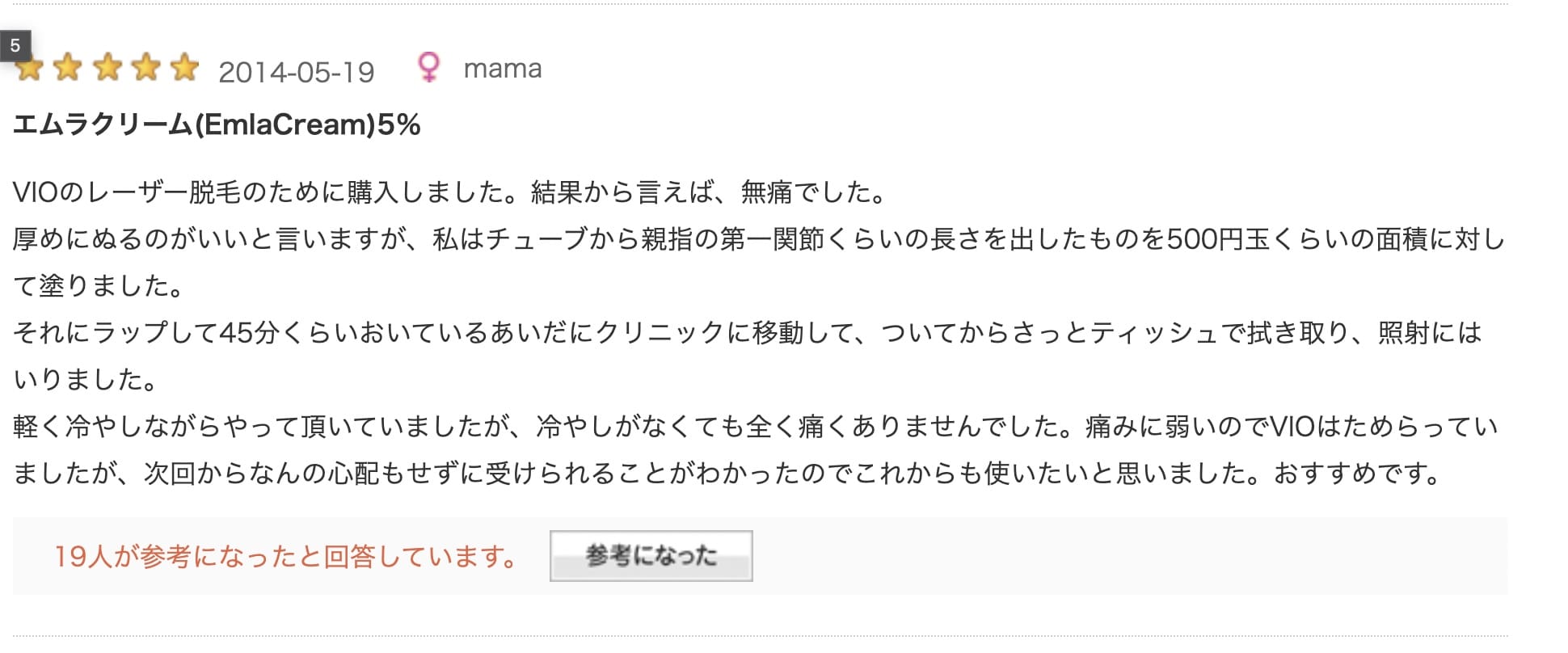Click the review title エムラクリーム(EmlaCream)5%
Screen dimensions: 1568x653
[217, 125]
